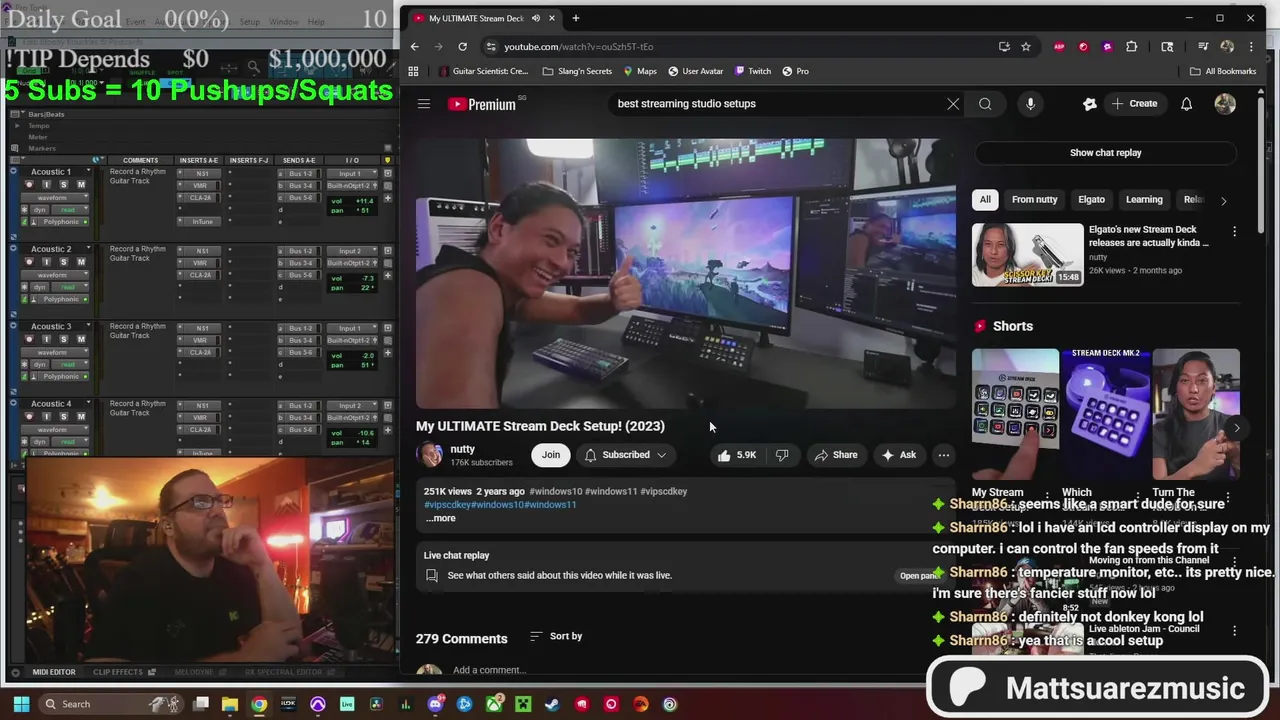This screenshot has height=720, width=1280.
Task: Click the Create button
Action: coord(1133,104)
